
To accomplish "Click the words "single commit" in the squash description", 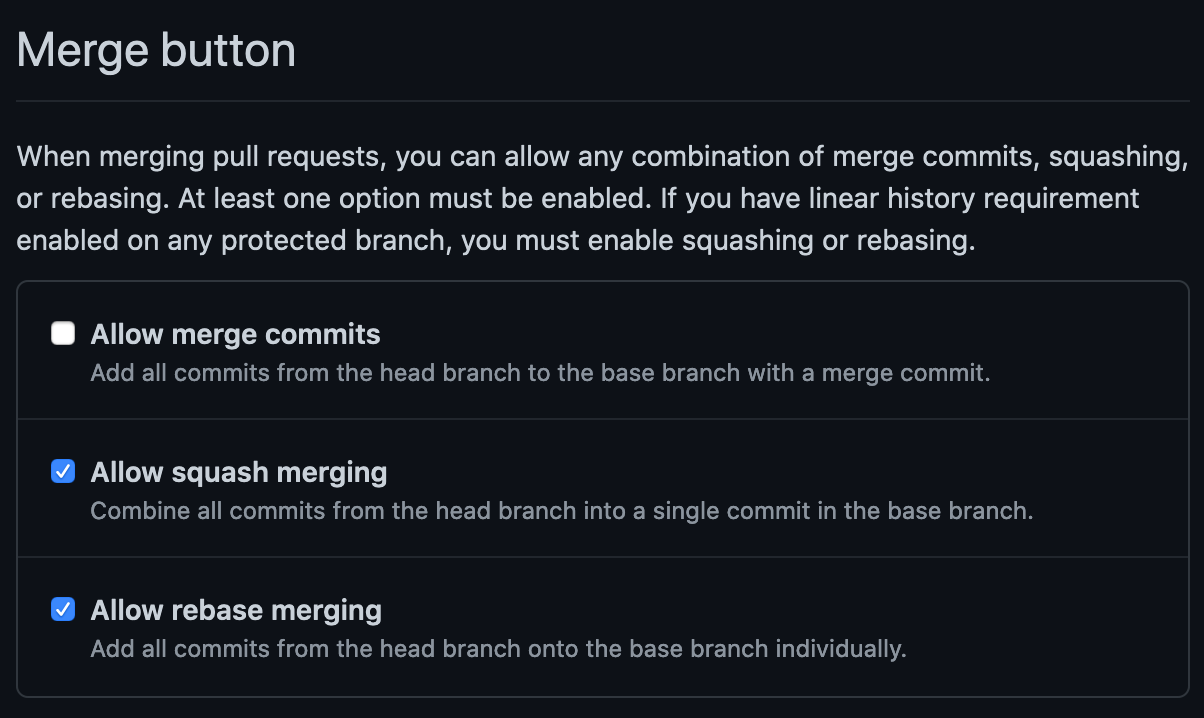I will click(x=728, y=512).
